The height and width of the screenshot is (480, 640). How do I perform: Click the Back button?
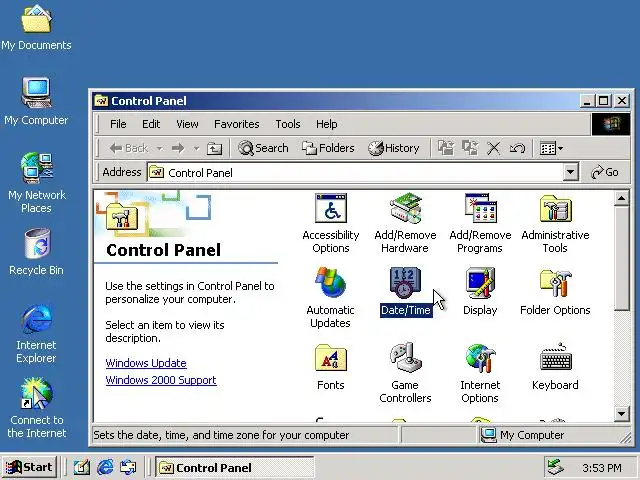coord(128,148)
